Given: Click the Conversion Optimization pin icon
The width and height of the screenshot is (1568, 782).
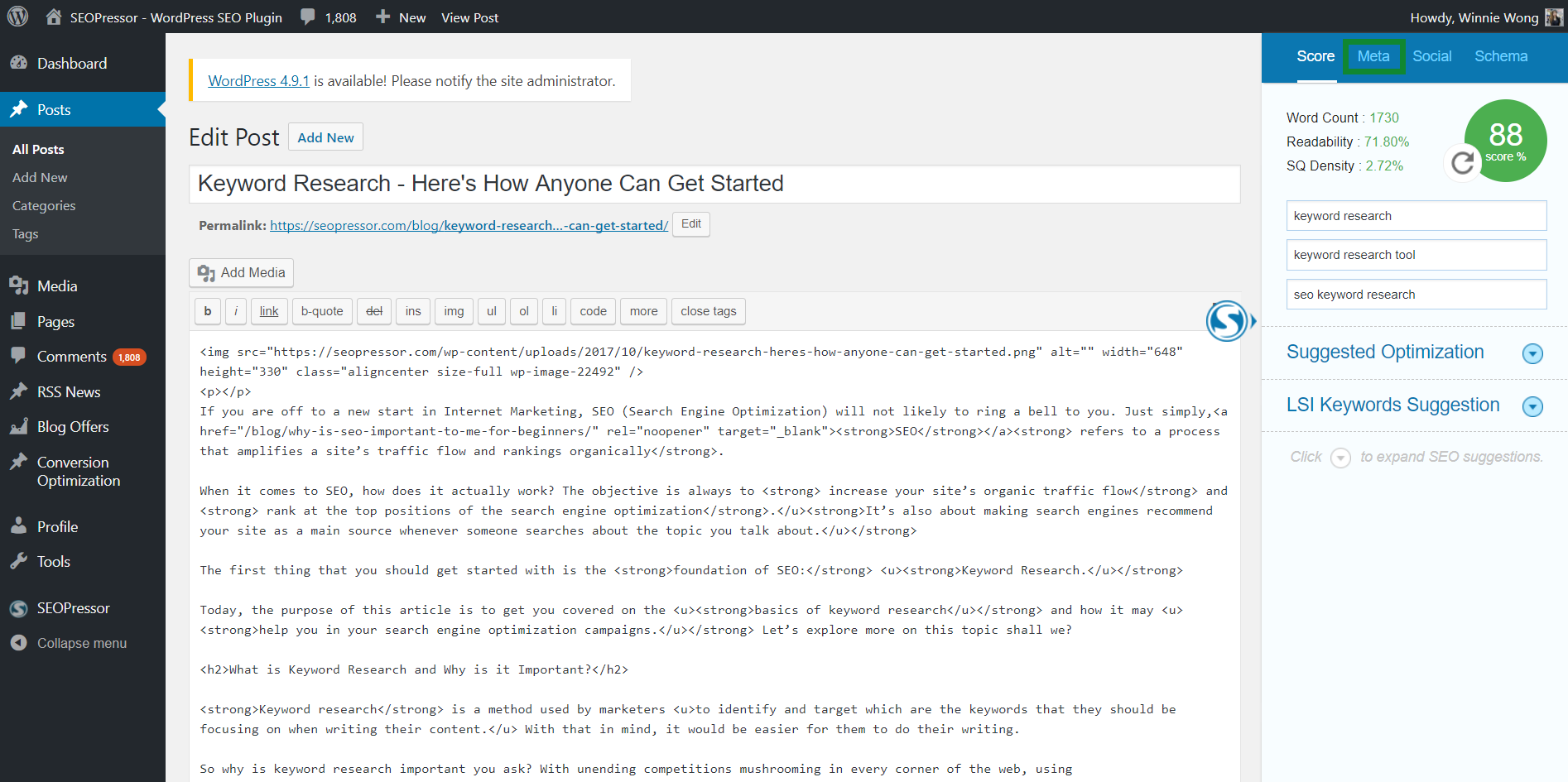Looking at the screenshot, I should click(18, 462).
